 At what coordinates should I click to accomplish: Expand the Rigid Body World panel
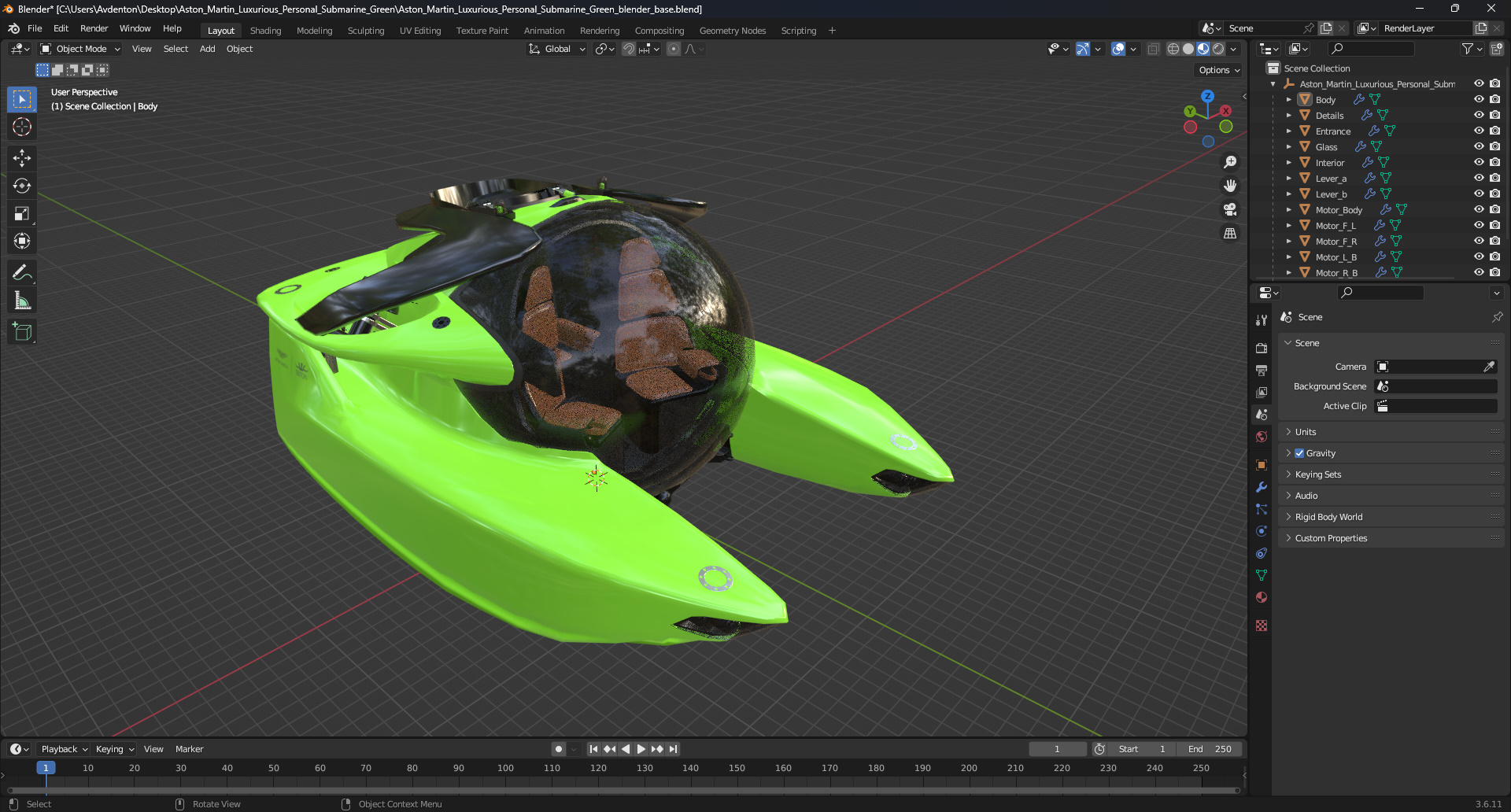click(x=1391, y=517)
